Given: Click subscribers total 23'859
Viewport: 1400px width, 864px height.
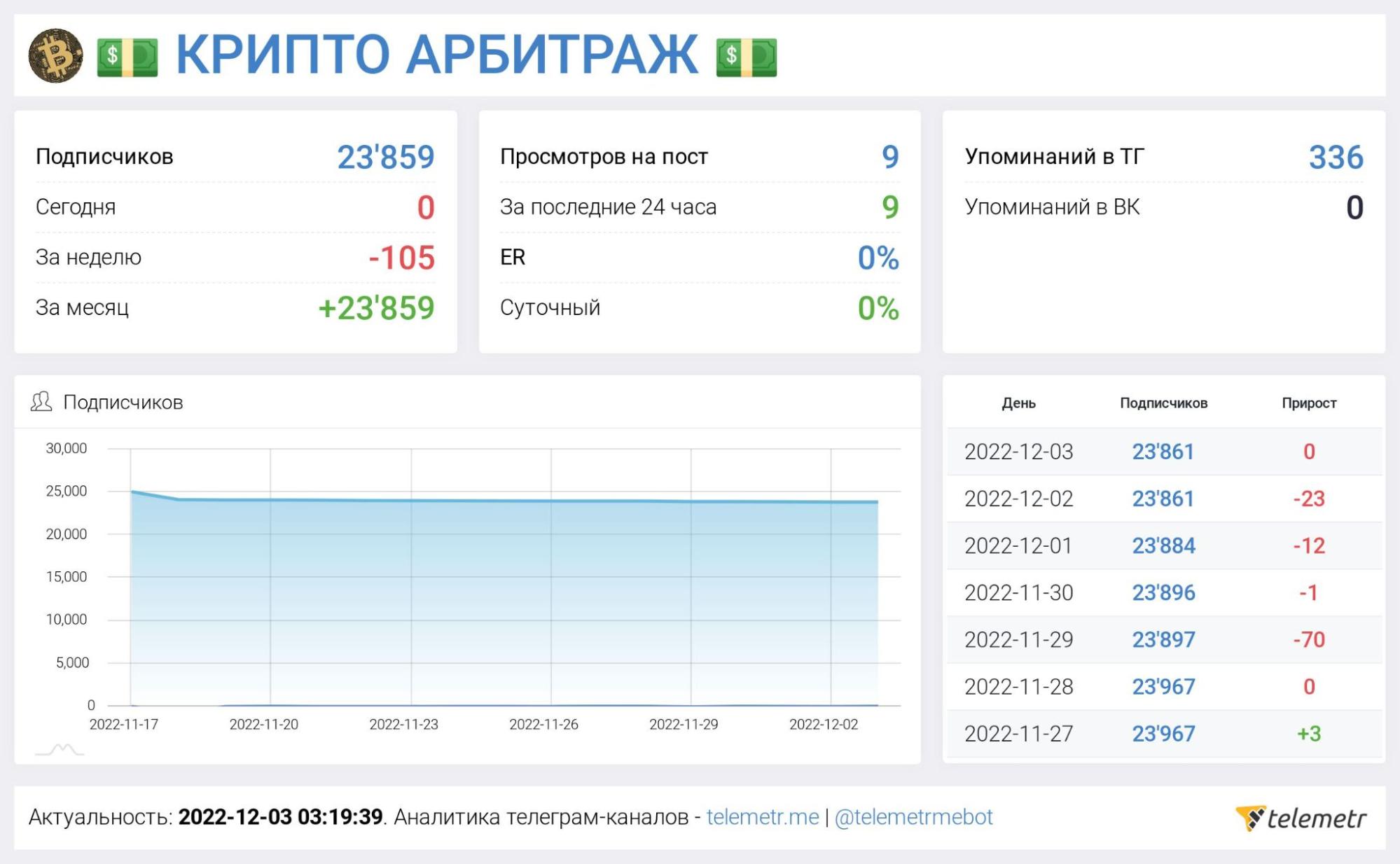Looking at the screenshot, I should tap(386, 157).
